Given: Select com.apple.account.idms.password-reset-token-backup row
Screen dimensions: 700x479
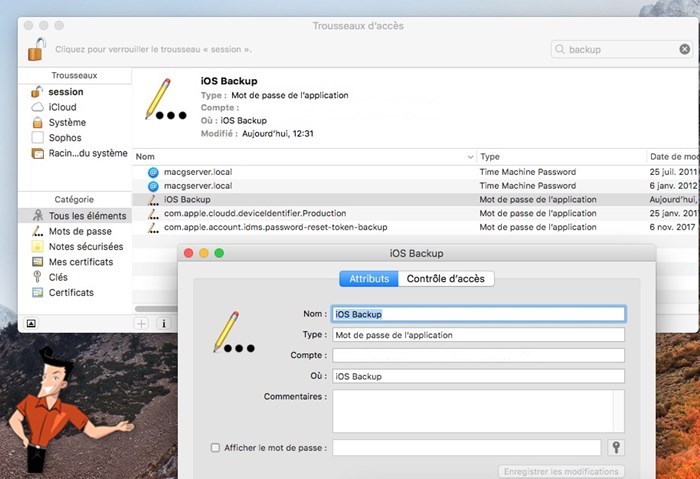Looking at the screenshot, I should 415,227.
